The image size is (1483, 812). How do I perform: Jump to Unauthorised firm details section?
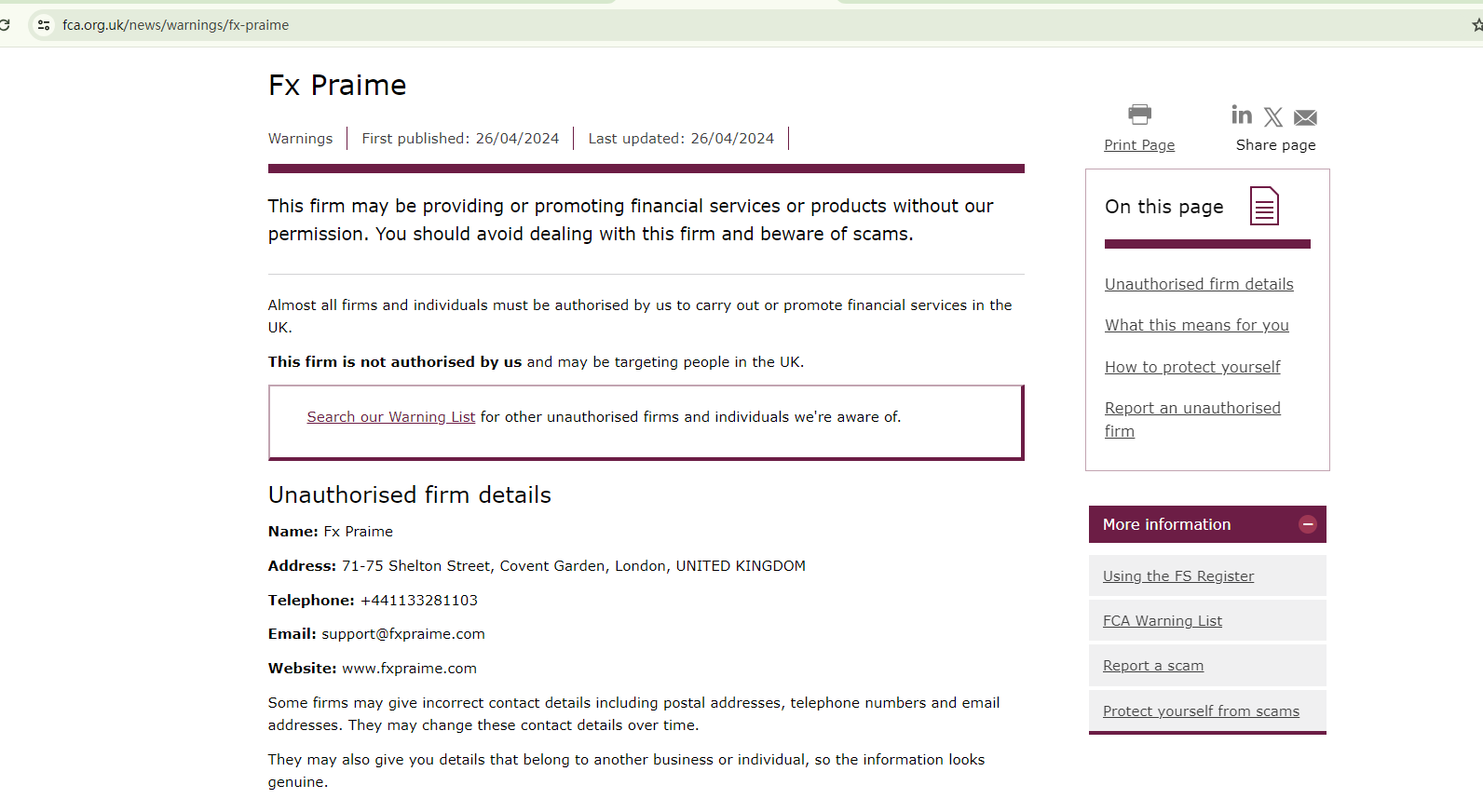click(1199, 284)
